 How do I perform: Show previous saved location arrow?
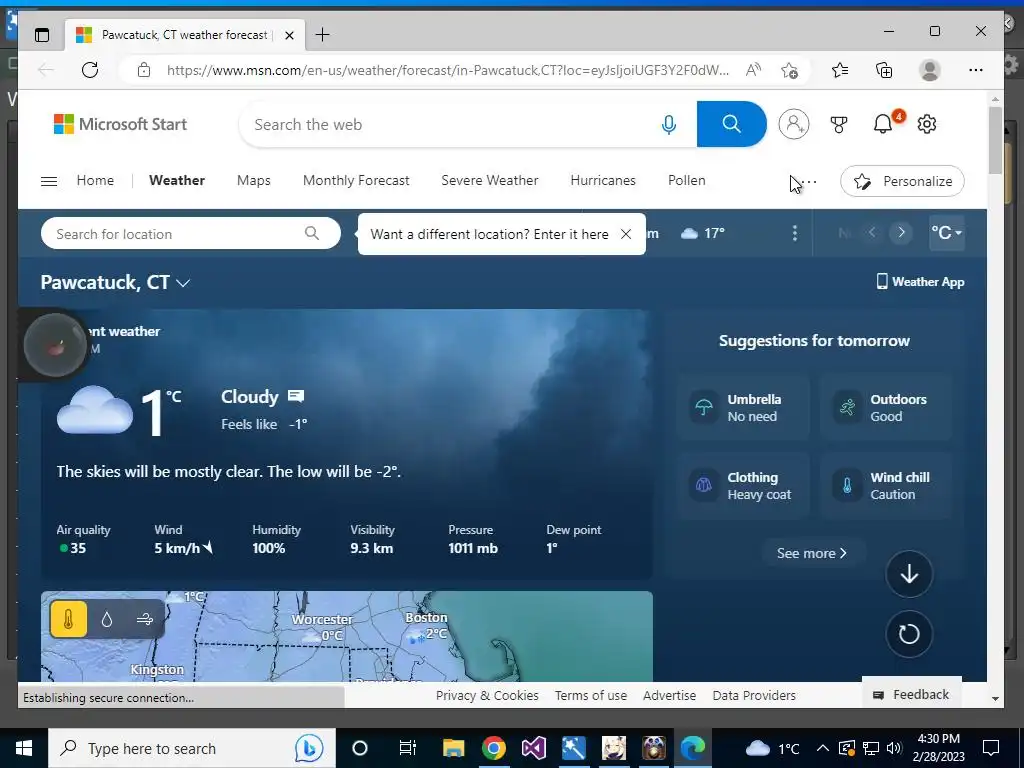872,232
